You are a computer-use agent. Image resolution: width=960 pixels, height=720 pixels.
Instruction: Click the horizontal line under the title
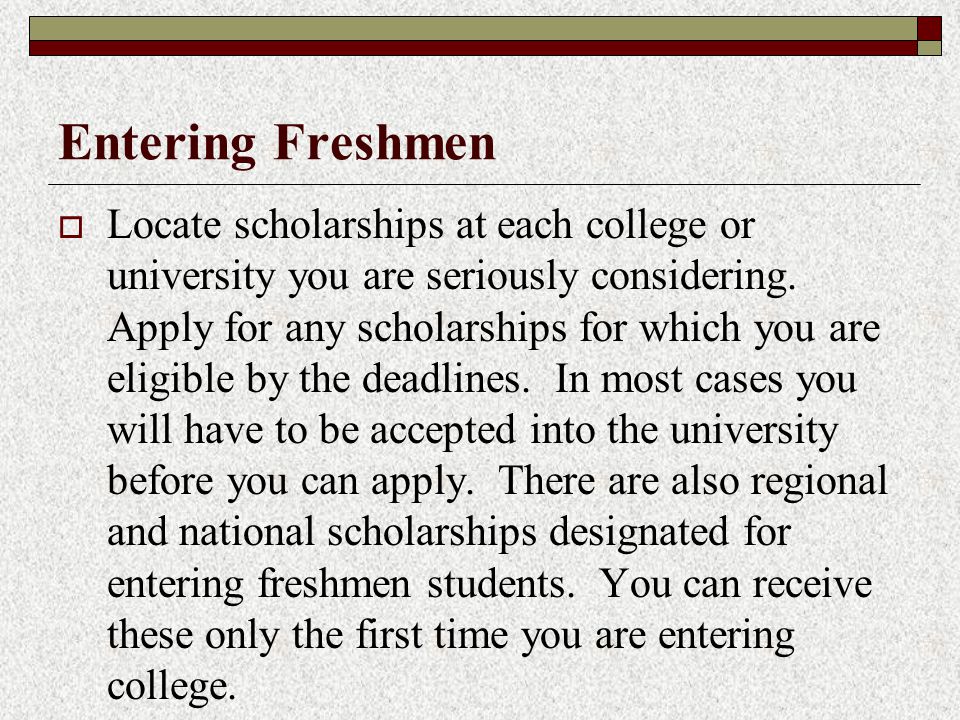(x=484, y=184)
